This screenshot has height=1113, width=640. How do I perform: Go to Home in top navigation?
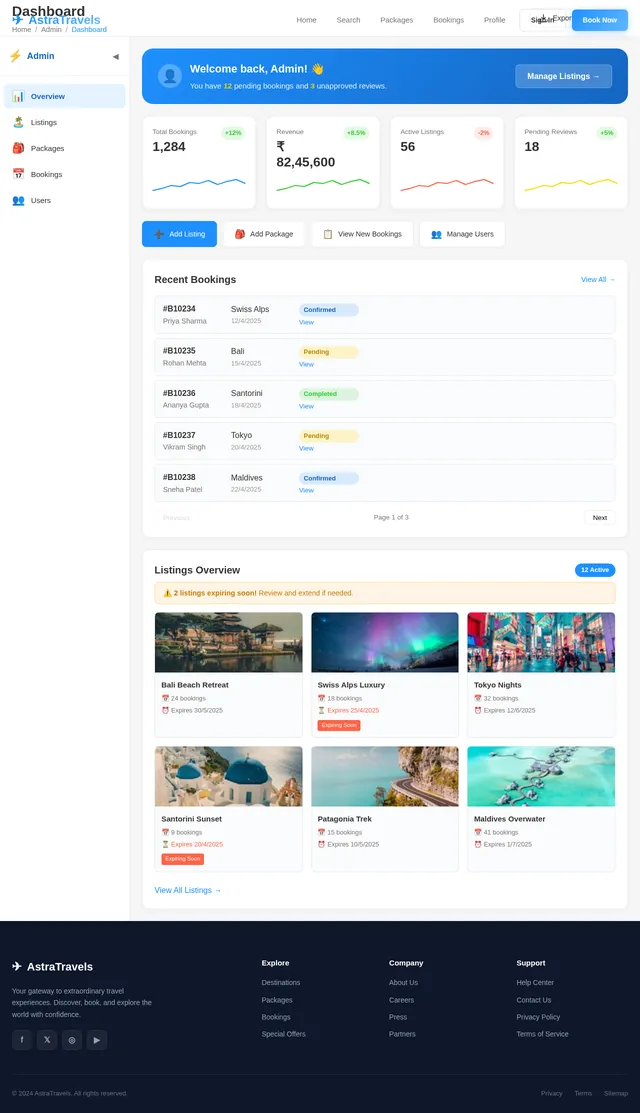pyautogui.click(x=307, y=20)
